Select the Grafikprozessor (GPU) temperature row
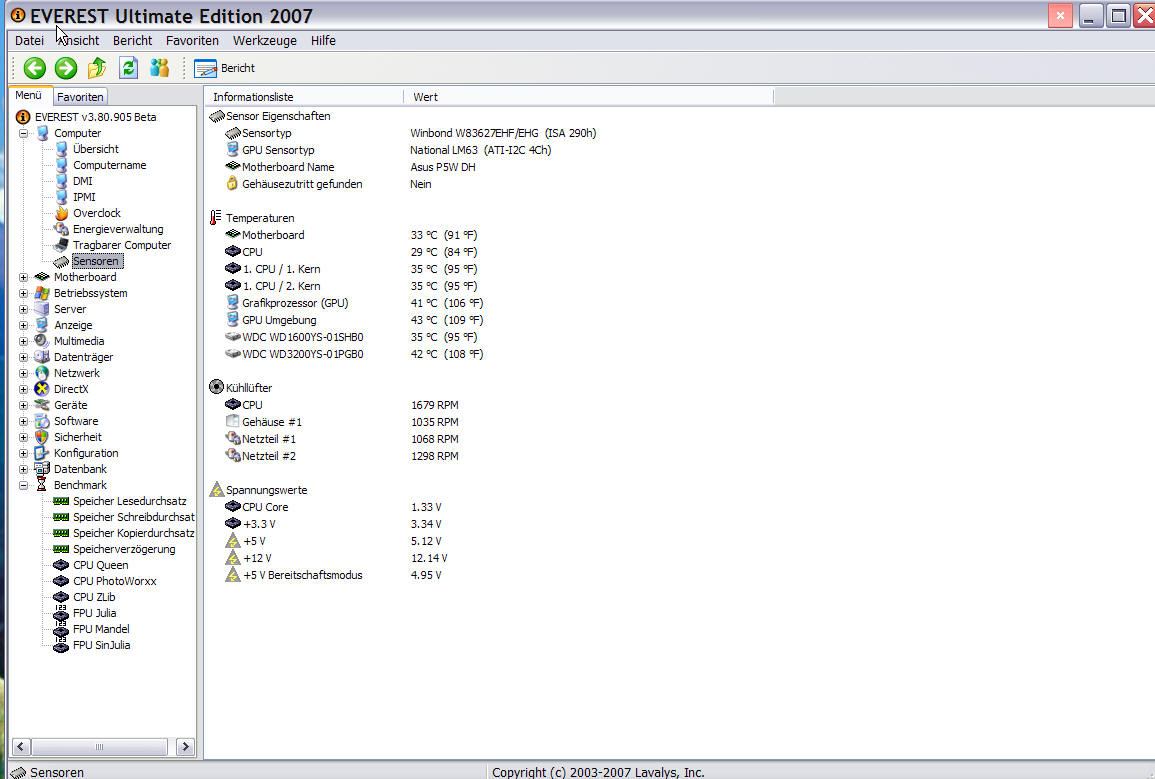1155x779 pixels. tap(295, 303)
